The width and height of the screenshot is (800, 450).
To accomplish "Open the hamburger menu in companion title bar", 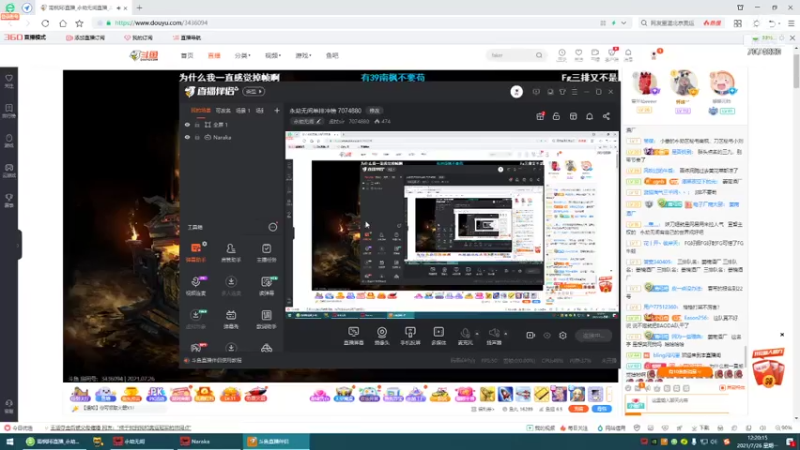I will [x=574, y=92].
